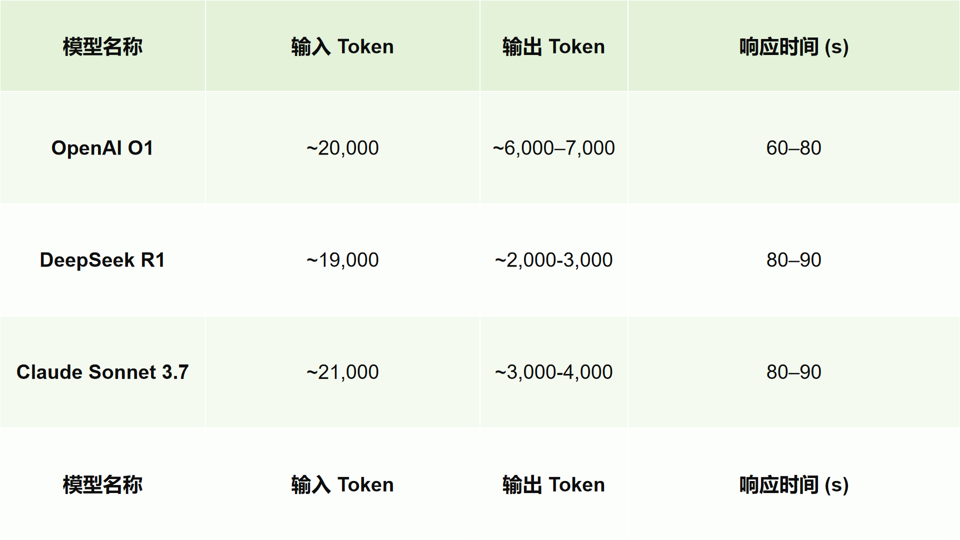Select the Claude Sonnet 3.7 row label

pos(102,372)
